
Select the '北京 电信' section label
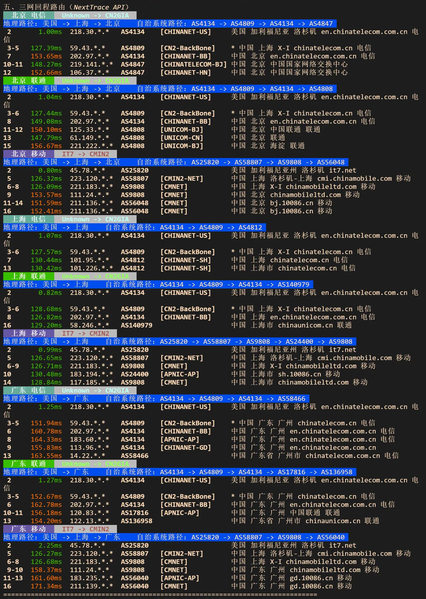tap(29, 15)
